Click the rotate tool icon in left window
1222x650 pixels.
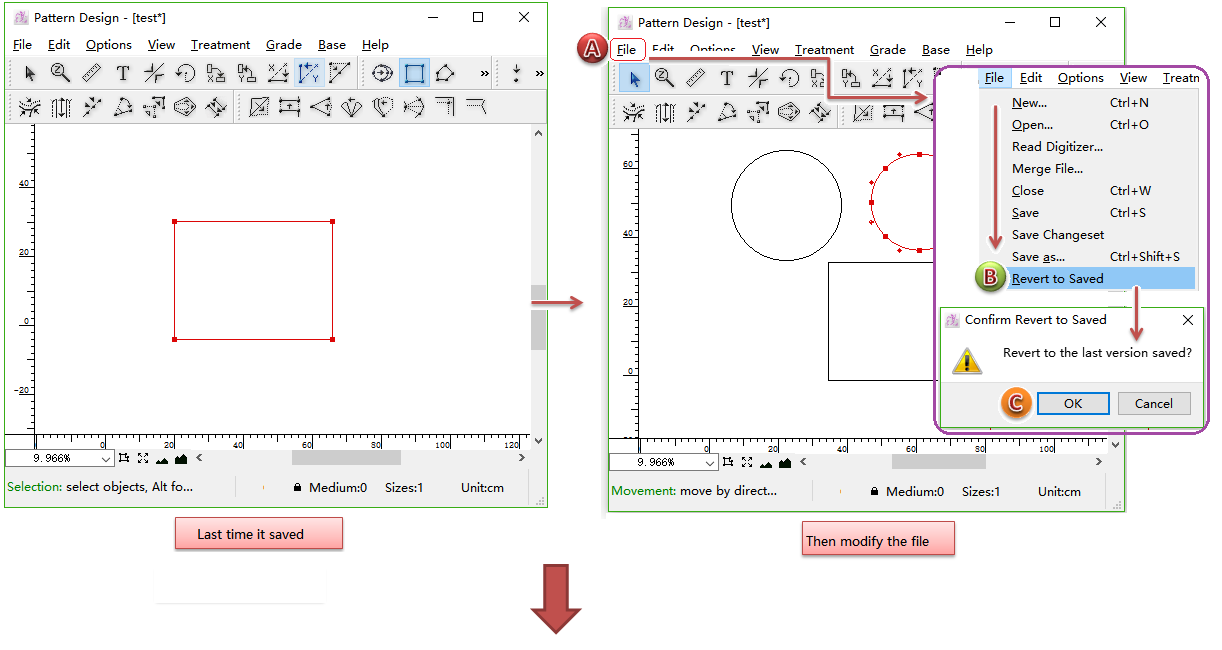point(184,73)
